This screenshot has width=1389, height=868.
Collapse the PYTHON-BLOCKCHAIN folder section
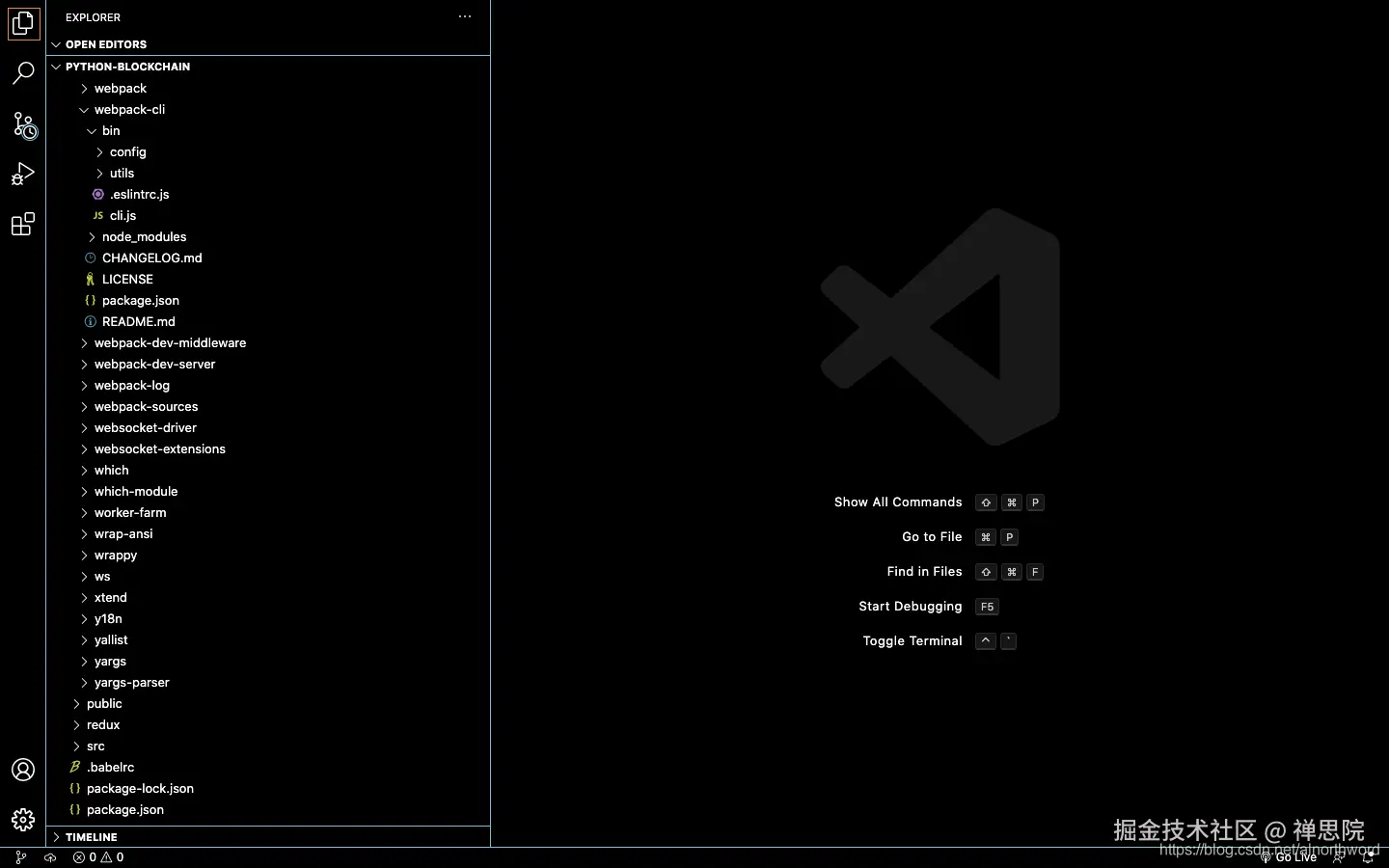pyautogui.click(x=57, y=67)
